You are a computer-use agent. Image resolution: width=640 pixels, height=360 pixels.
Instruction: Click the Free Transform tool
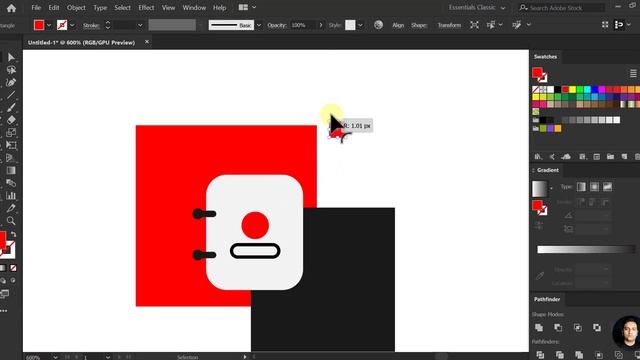(11, 145)
